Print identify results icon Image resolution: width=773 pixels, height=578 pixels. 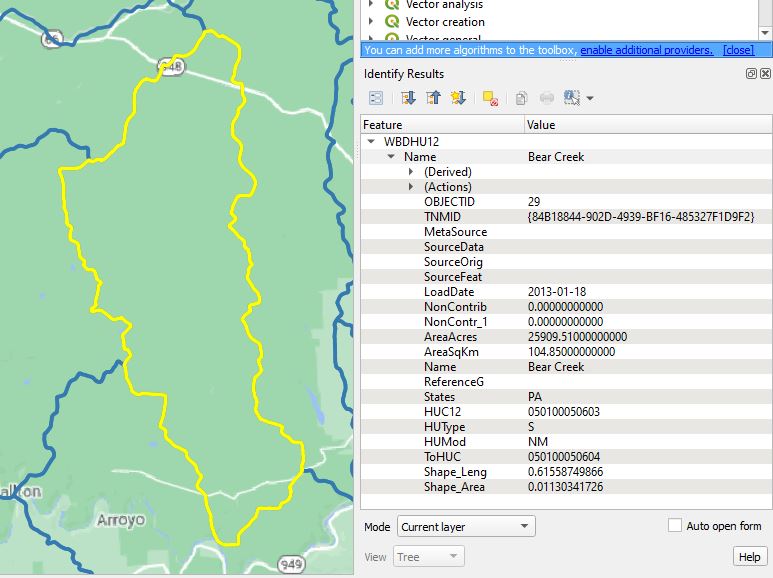[547, 98]
